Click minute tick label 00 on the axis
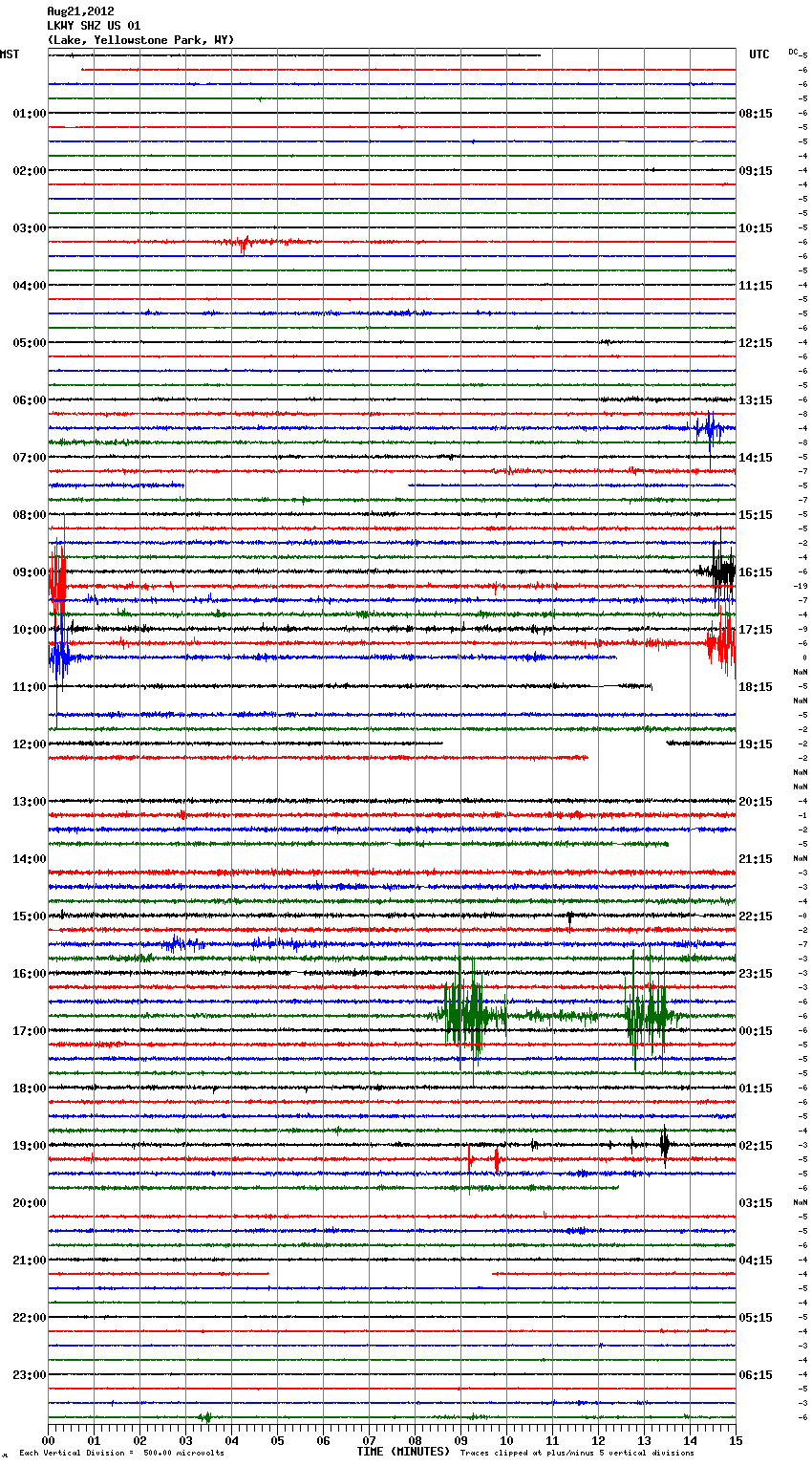Screen dimensions: 812x1466 click(x=49, y=1440)
